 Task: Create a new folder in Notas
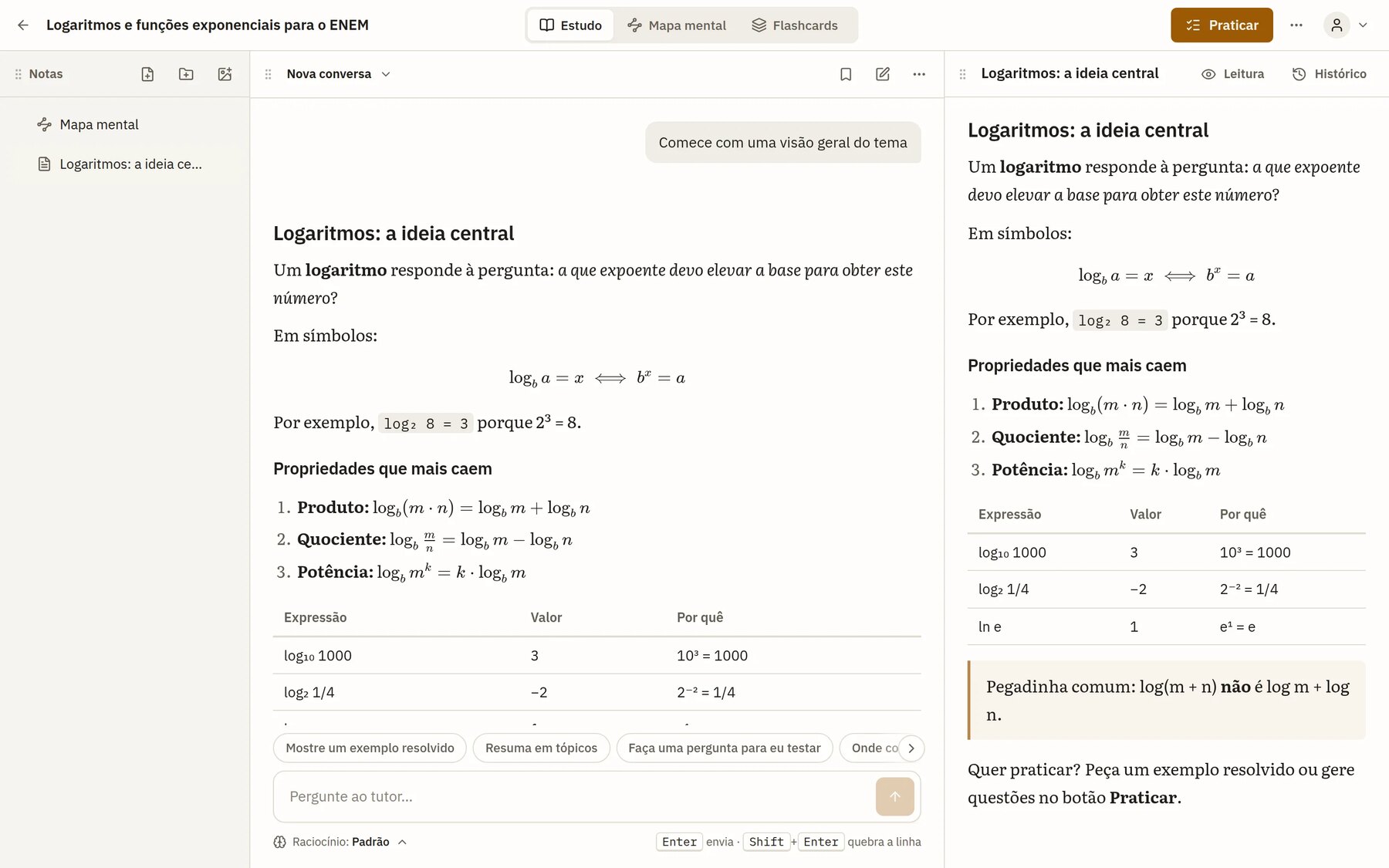186,74
